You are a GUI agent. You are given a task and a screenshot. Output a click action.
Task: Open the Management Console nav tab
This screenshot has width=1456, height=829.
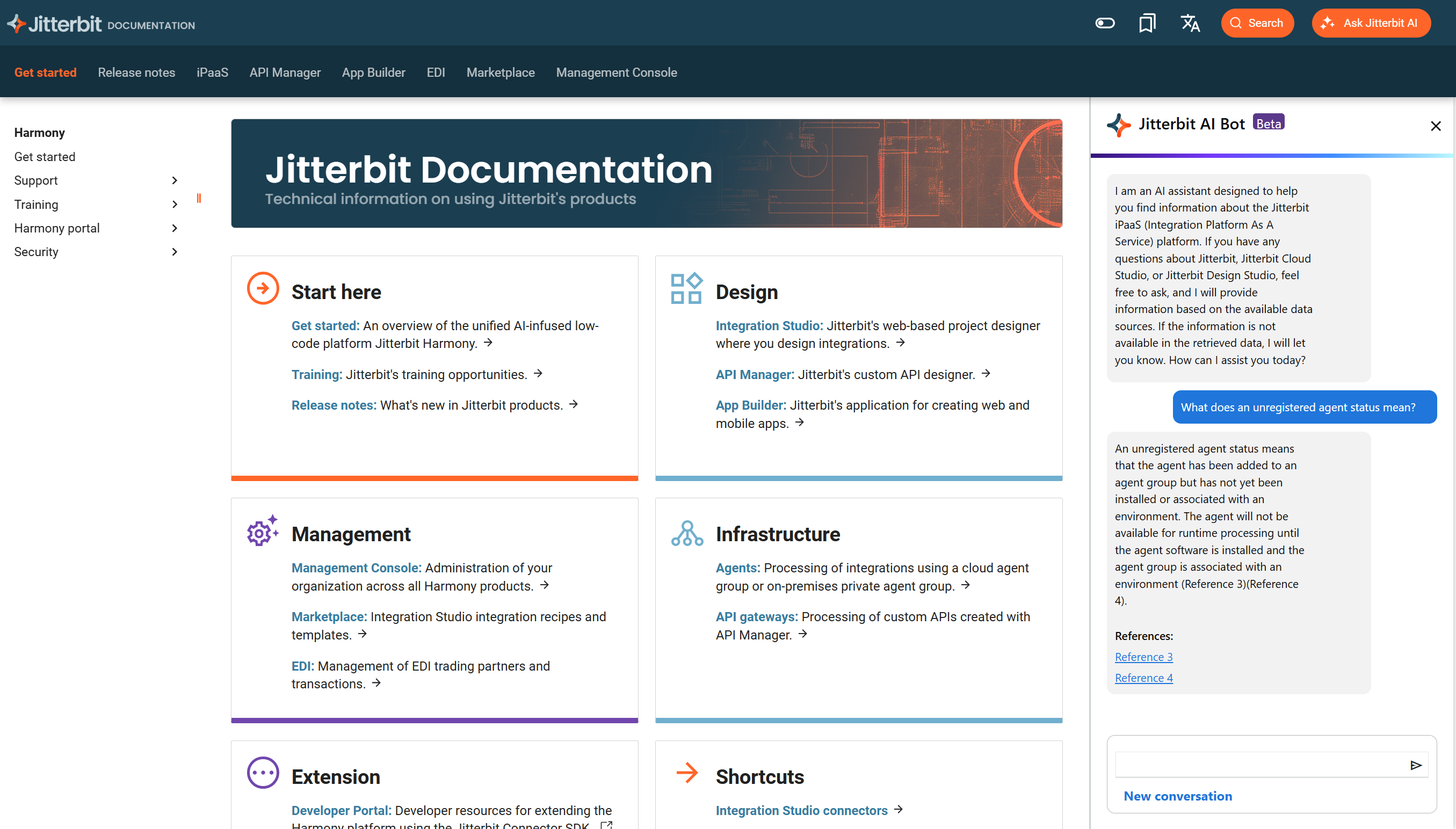pyautogui.click(x=617, y=72)
